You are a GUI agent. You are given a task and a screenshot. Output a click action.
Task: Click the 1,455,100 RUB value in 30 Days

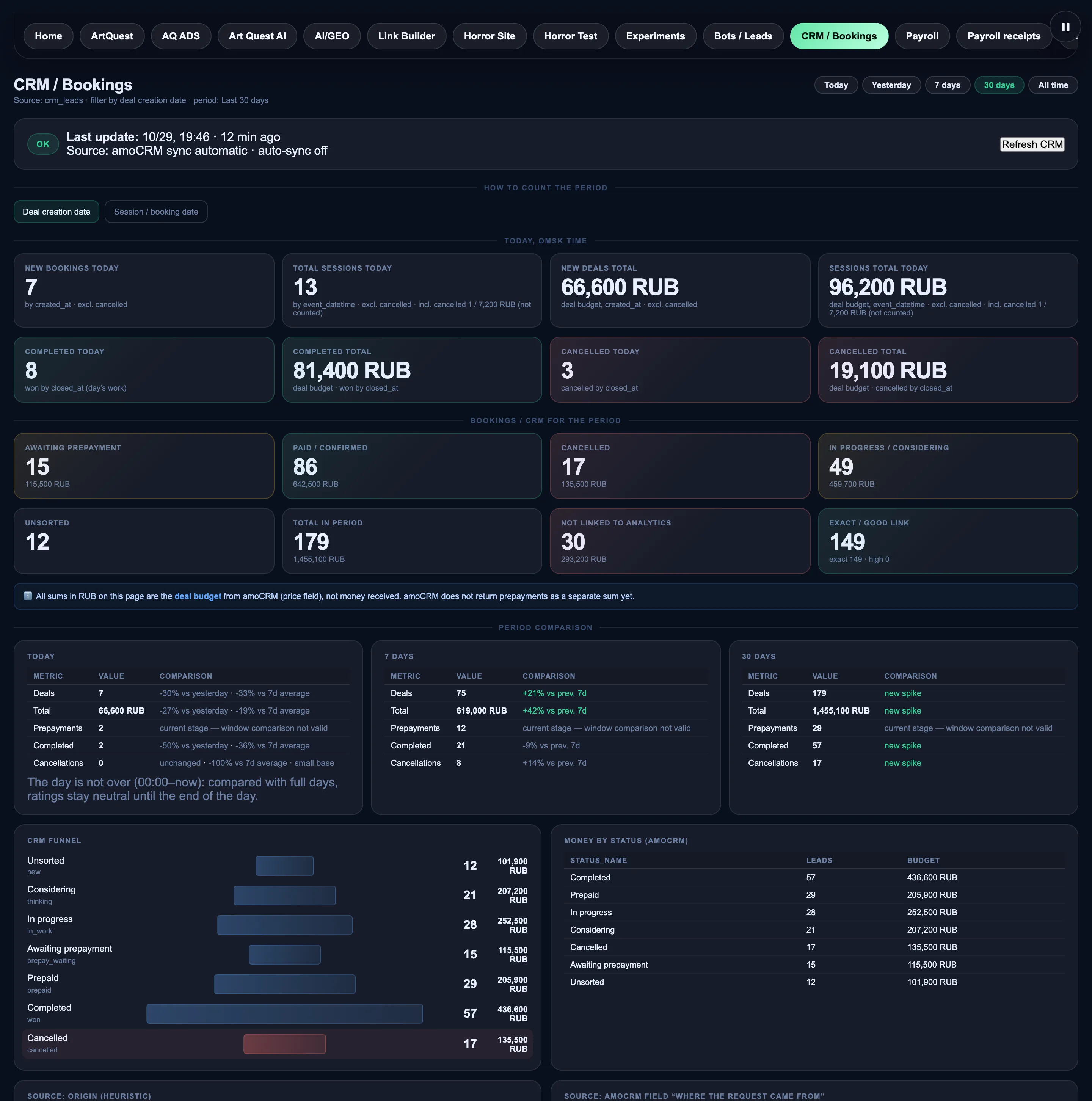tap(841, 710)
